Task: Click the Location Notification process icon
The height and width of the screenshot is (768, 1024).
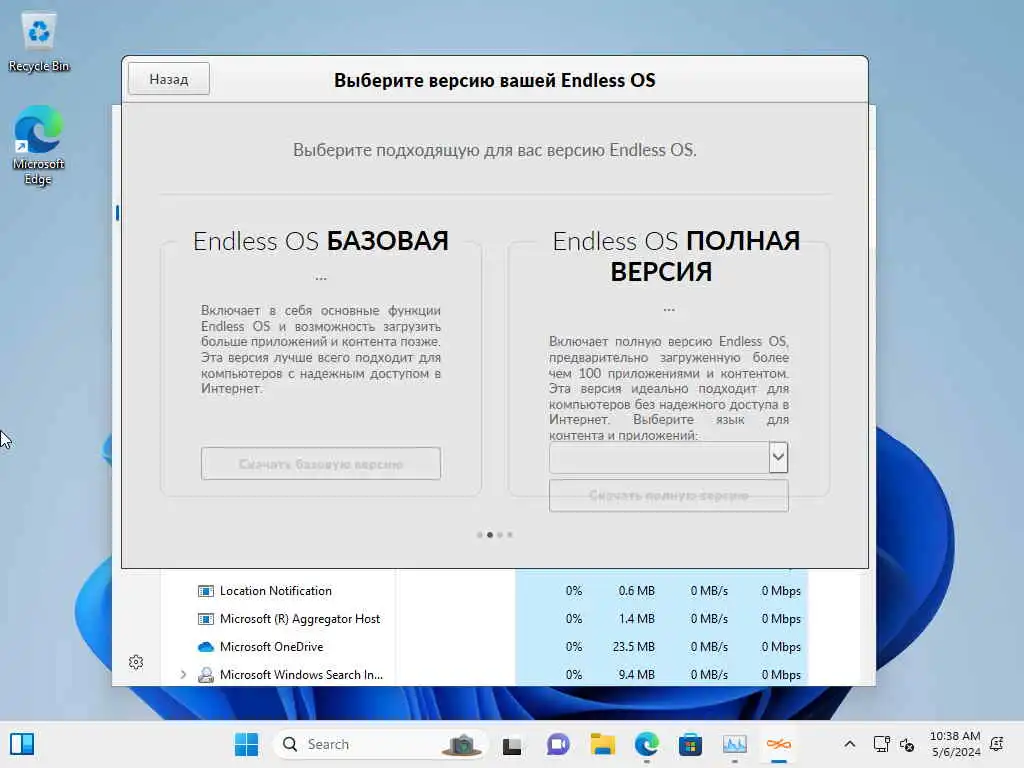Action: tap(206, 591)
